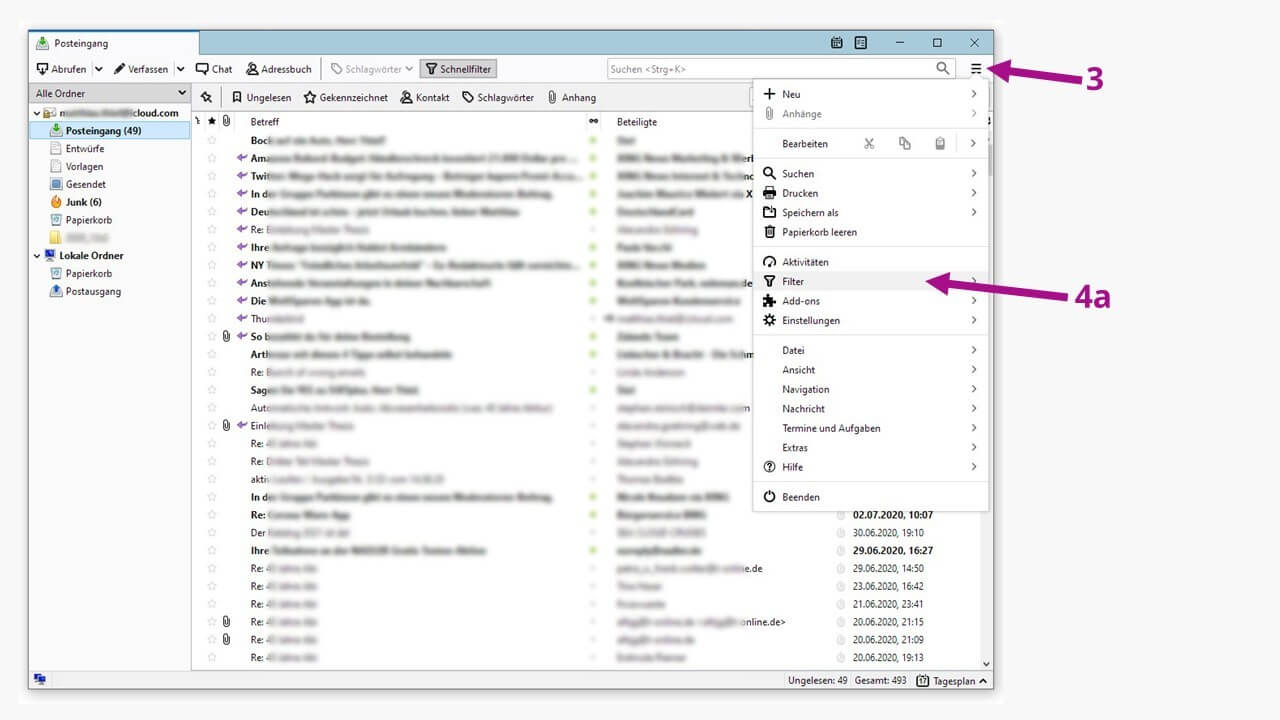Open the tasks icon in title bar
1280x720 pixels.
(861, 43)
